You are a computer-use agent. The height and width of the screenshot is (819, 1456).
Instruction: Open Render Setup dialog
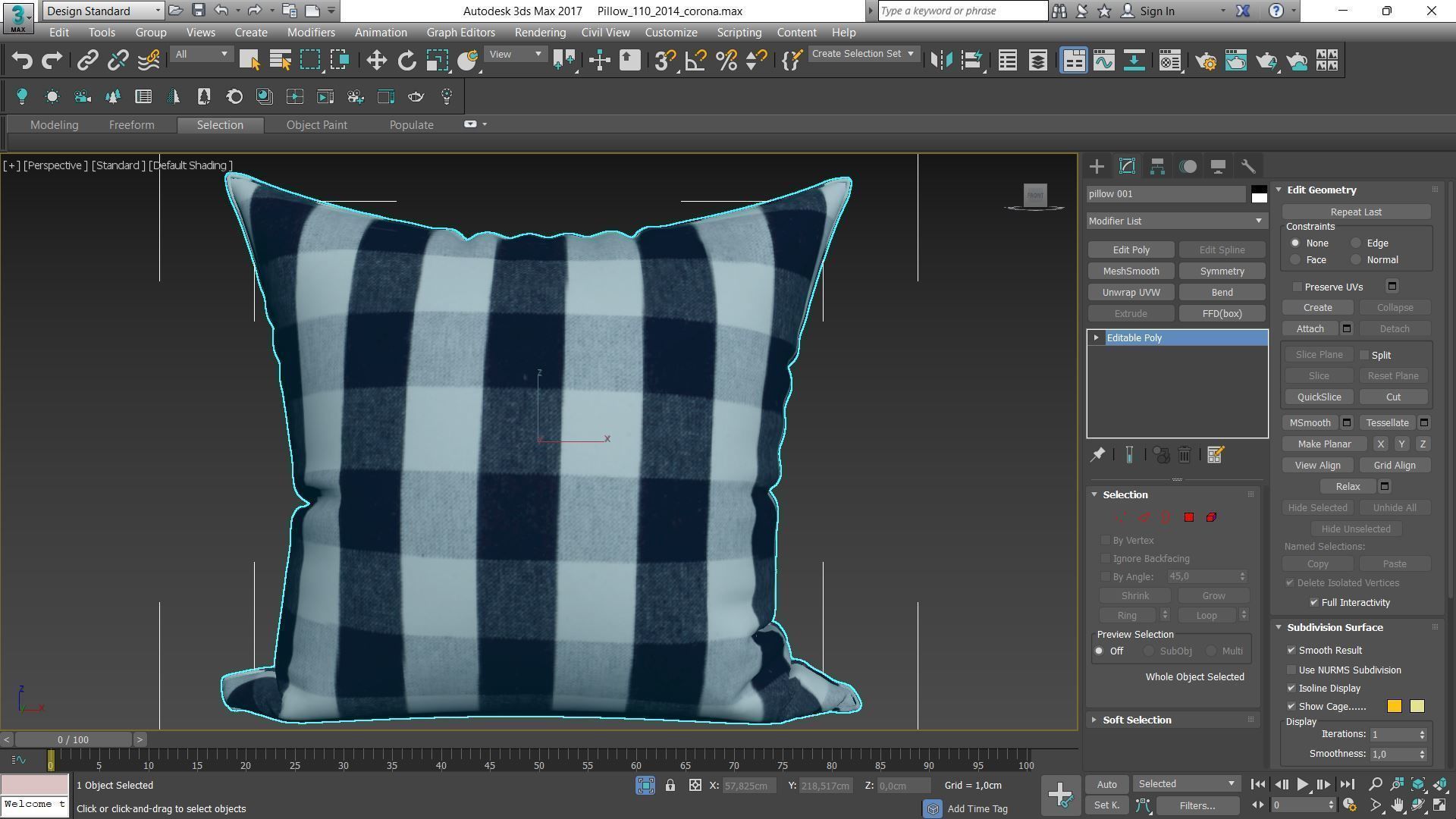coord(1206,61)
